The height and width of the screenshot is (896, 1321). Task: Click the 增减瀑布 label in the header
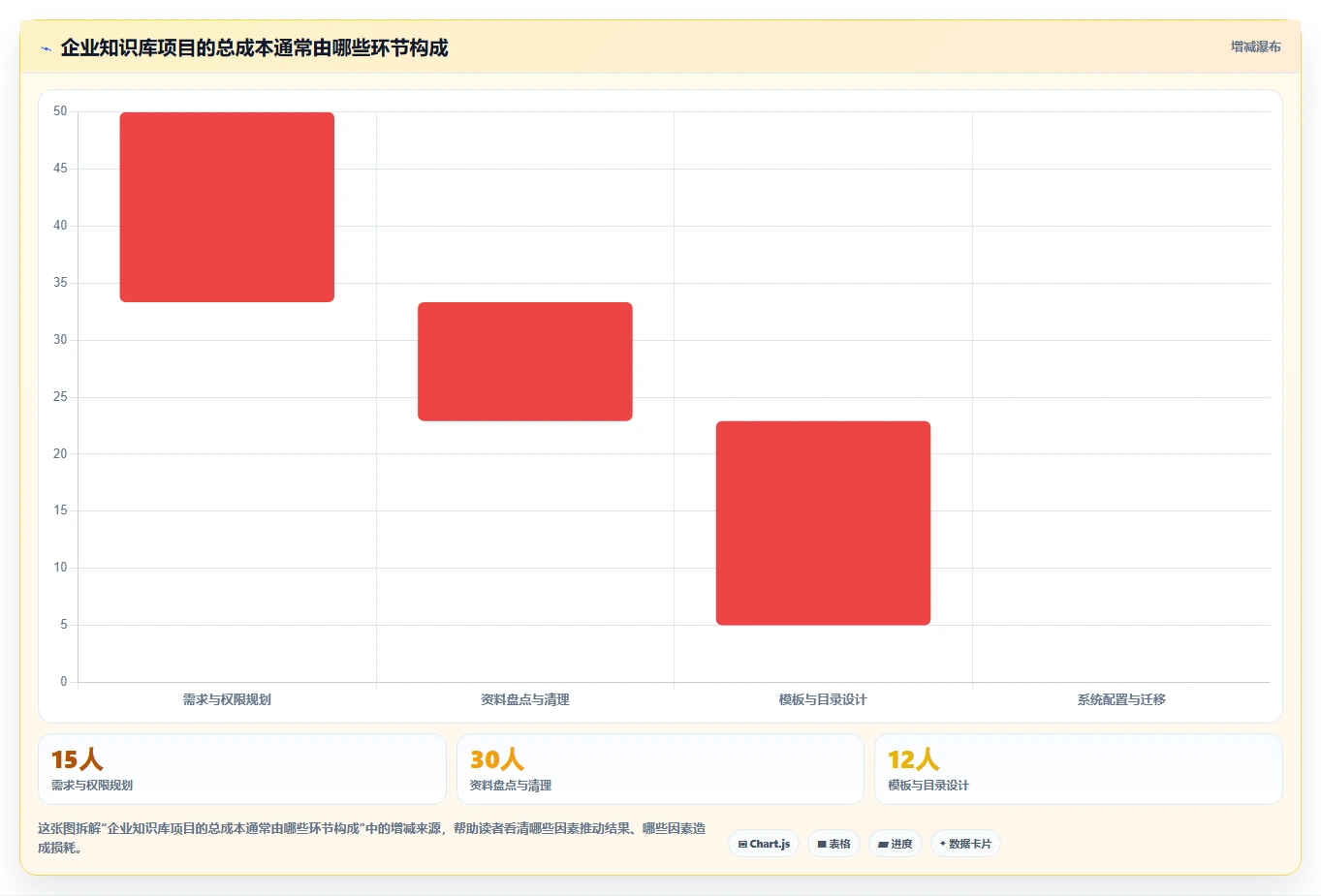(x=1255, y=46)
